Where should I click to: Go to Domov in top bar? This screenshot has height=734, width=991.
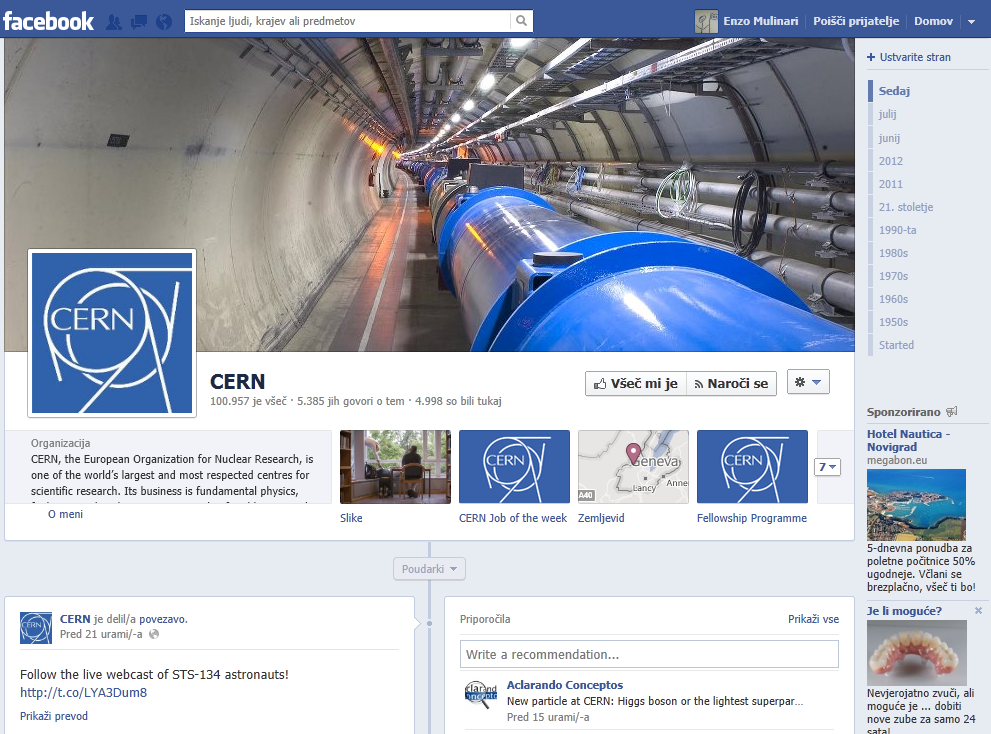point(933,21)
